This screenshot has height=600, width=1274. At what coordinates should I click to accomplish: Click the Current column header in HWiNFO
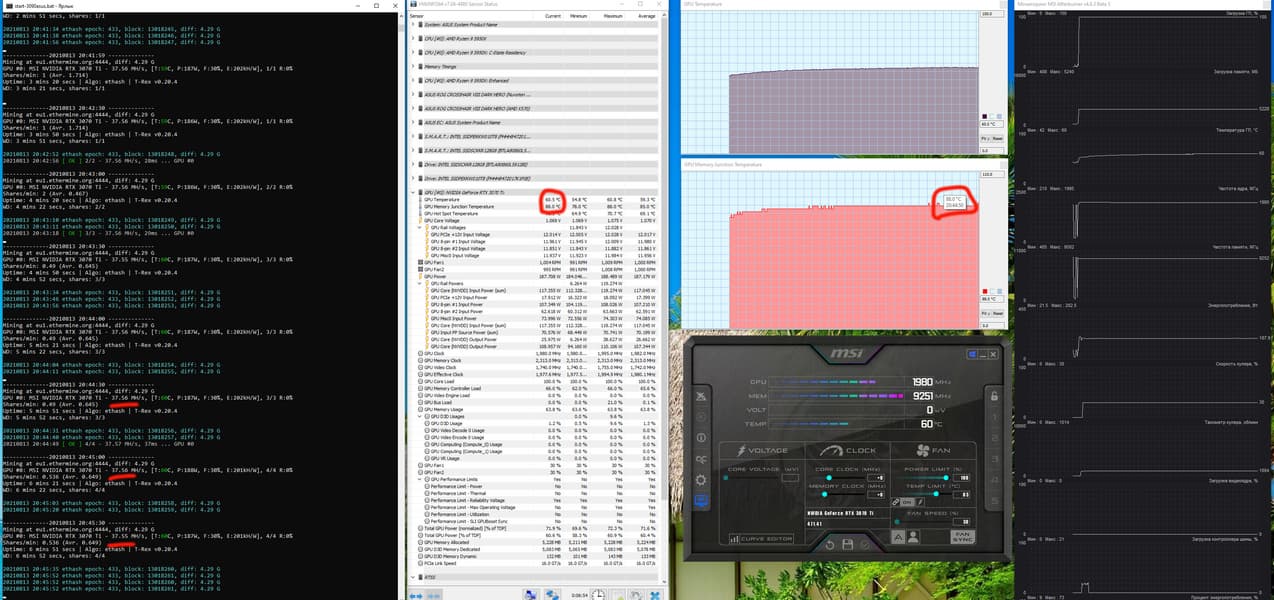551,15
